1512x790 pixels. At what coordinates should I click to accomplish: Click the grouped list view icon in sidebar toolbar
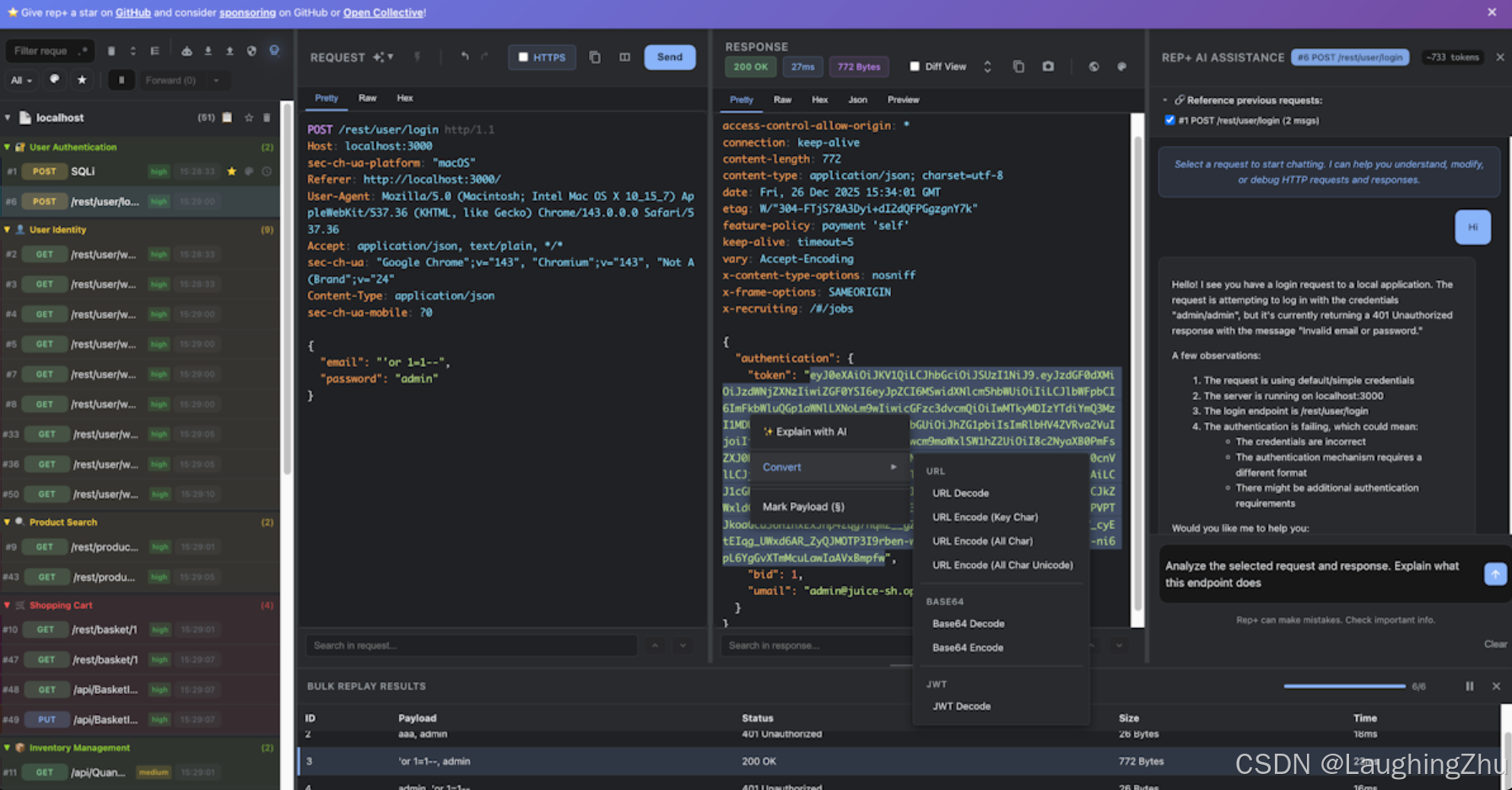tap(154, 51)
